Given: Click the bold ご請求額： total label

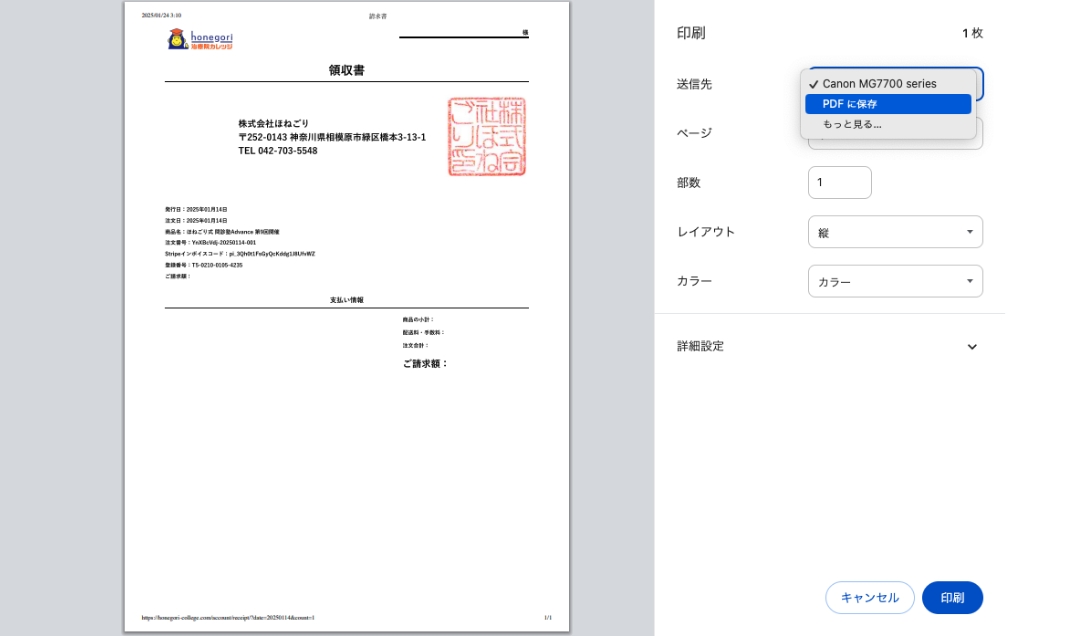Looking at the screenshot, I should point(426,364).
